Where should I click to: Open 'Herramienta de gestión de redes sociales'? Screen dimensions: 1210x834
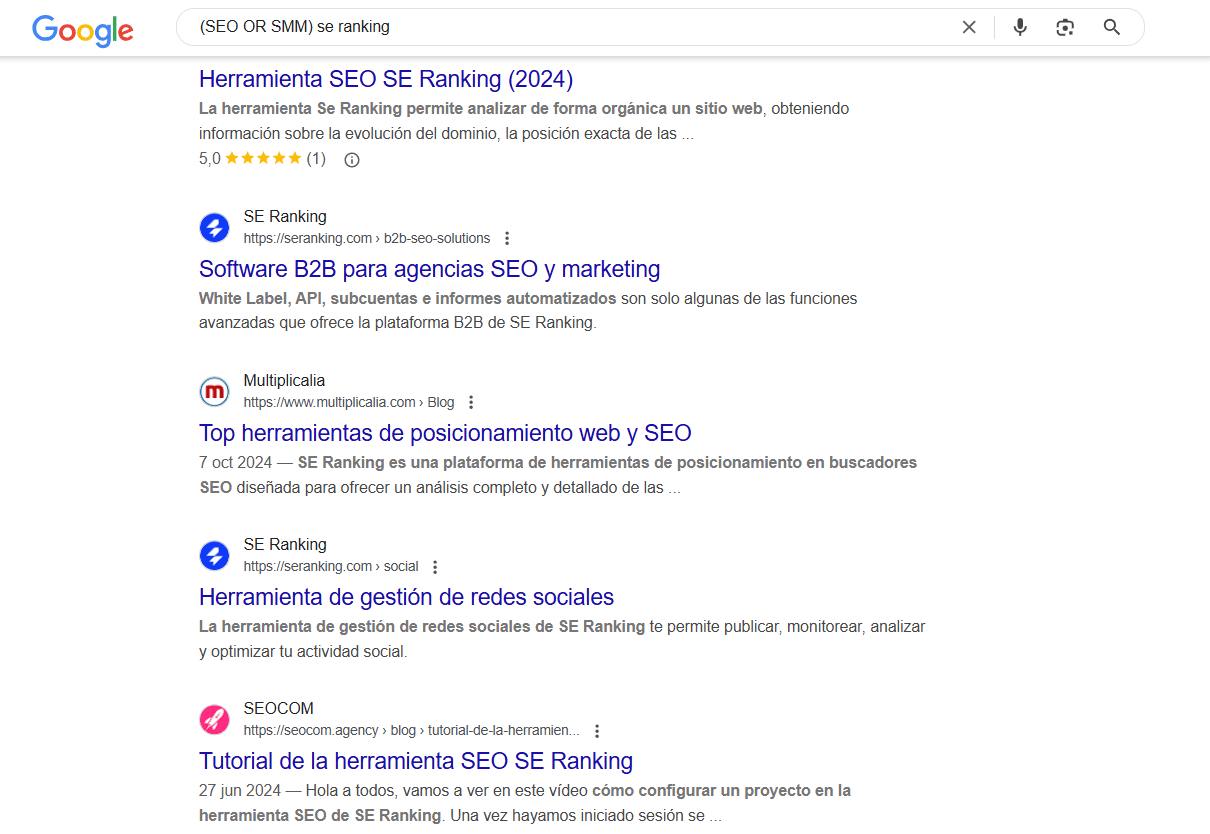click(406, 597)
